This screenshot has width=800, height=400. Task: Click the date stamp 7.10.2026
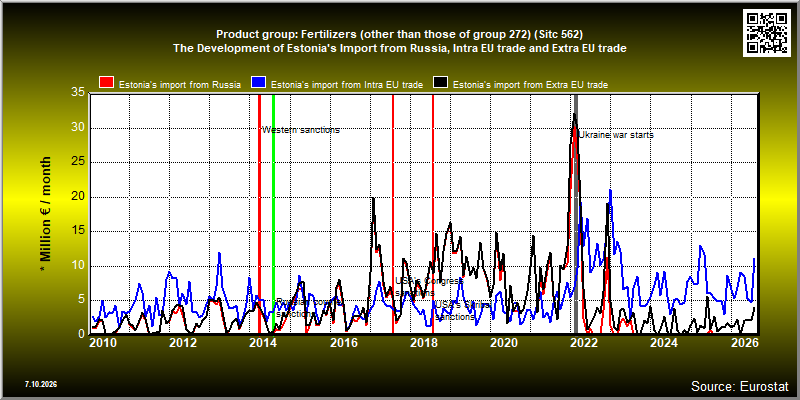(40, 383)
